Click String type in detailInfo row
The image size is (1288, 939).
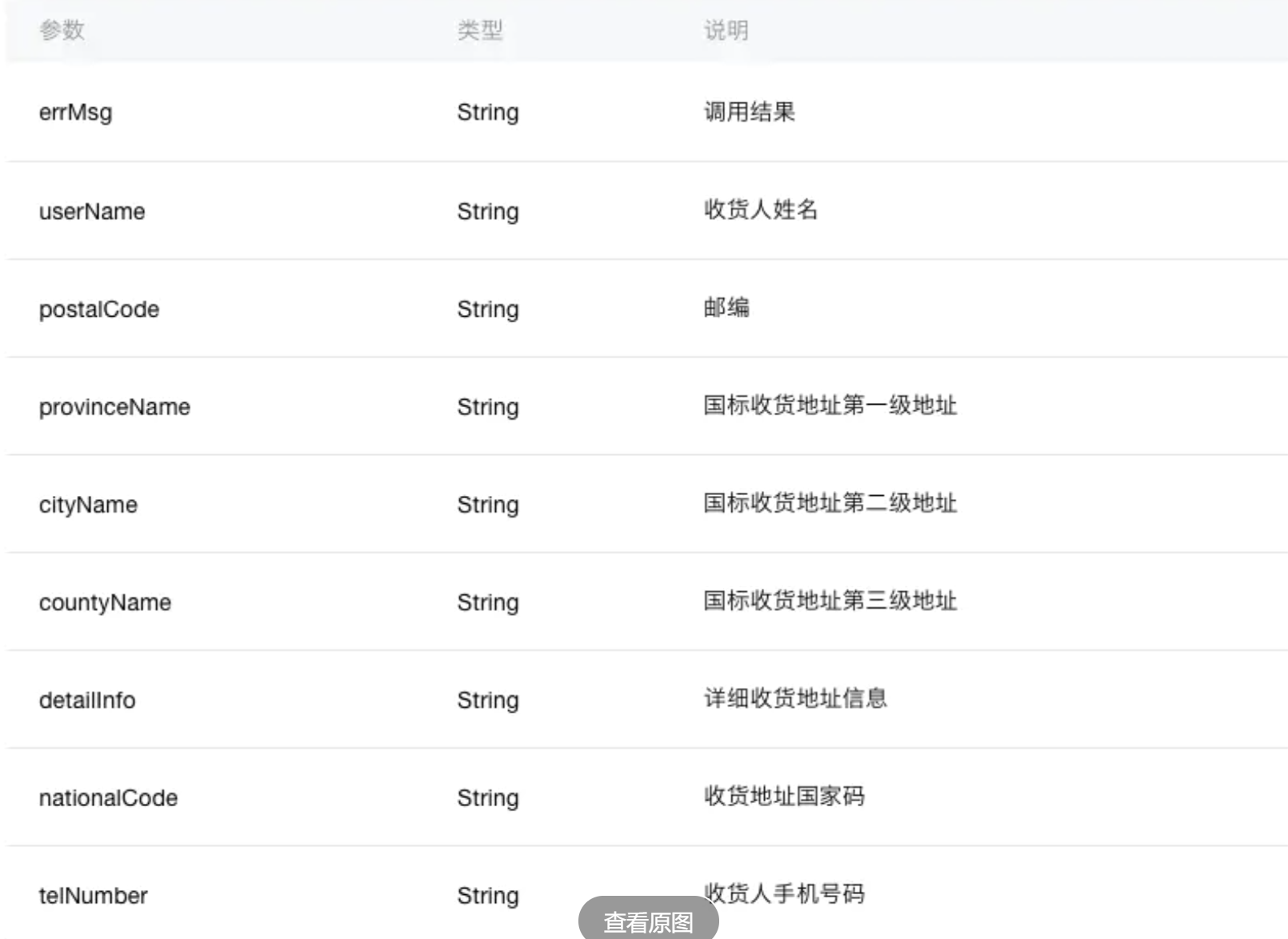pos(488,701)
